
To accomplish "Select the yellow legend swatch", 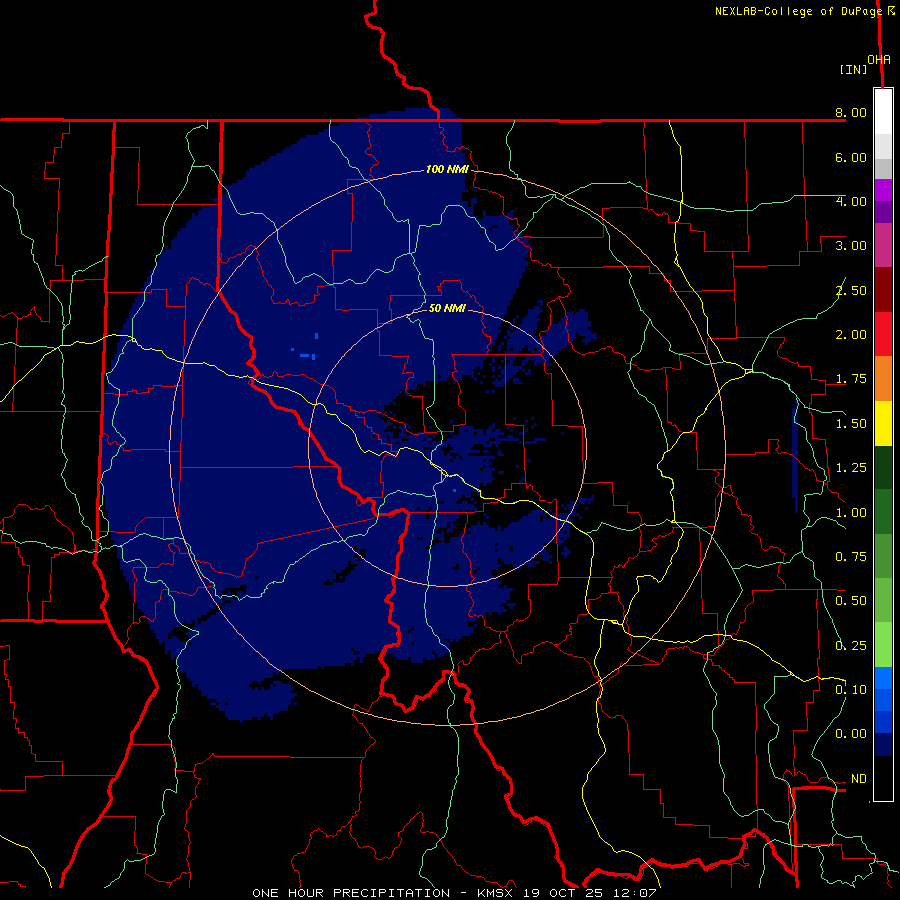I will pos(883,424).
